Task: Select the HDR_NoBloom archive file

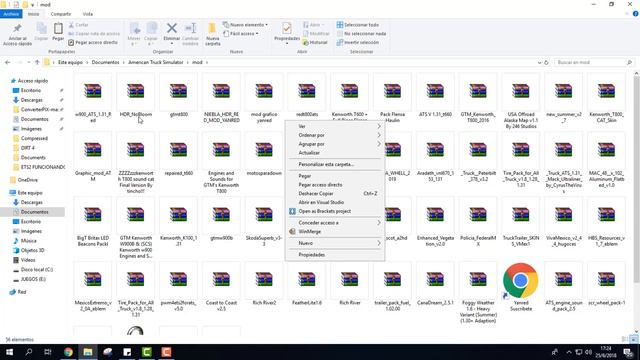Action: point(136,96)
